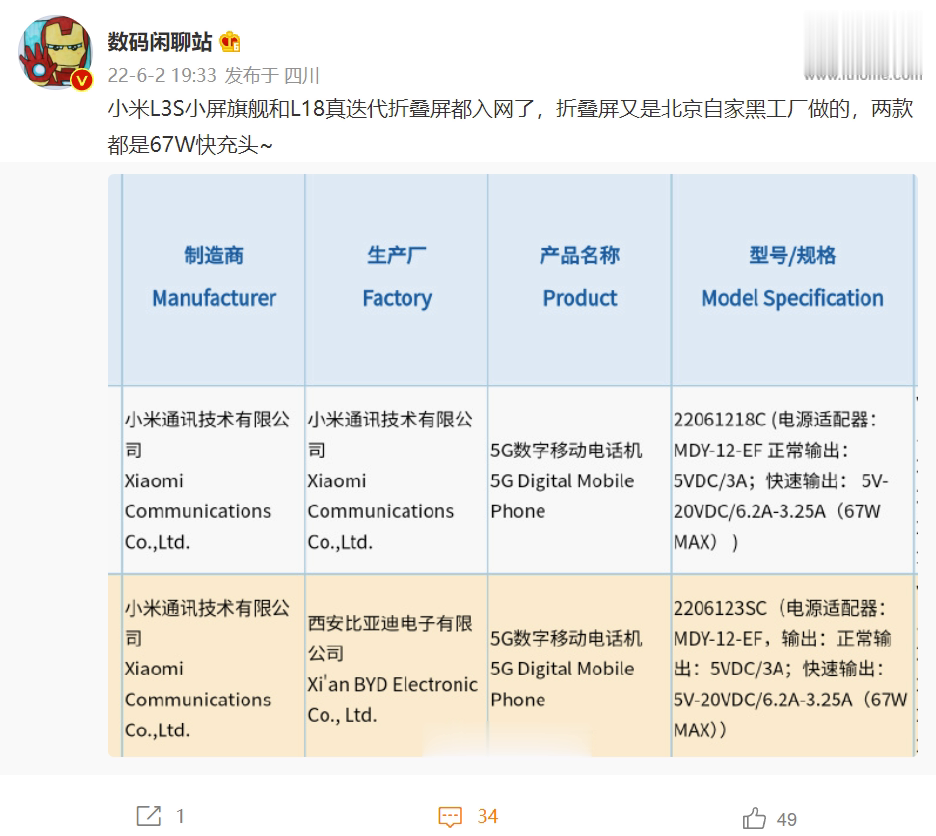Click the repost count 1
Screen dimensions: 936x836
pyautogui.click(x=180, y=816)
